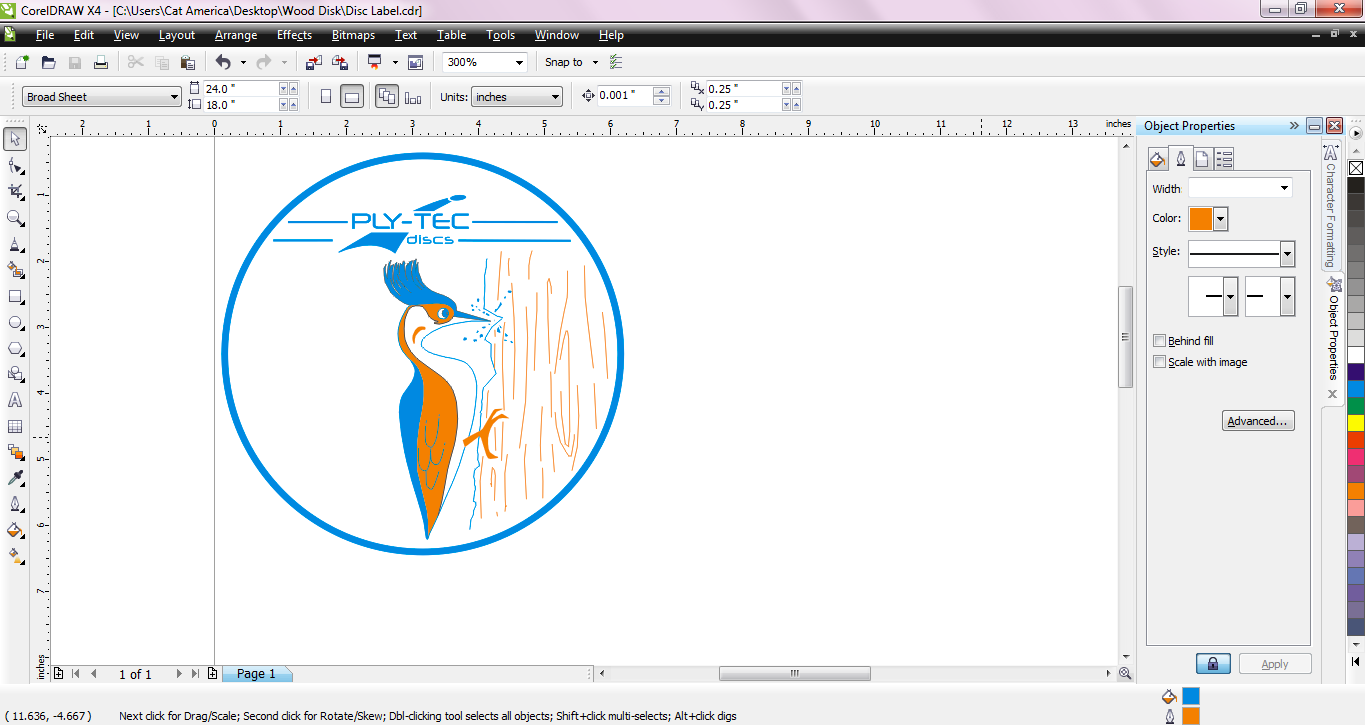Select the Pick tool in the toolbox
This screenshot has width=1365, height=725.
coord(15,139)
